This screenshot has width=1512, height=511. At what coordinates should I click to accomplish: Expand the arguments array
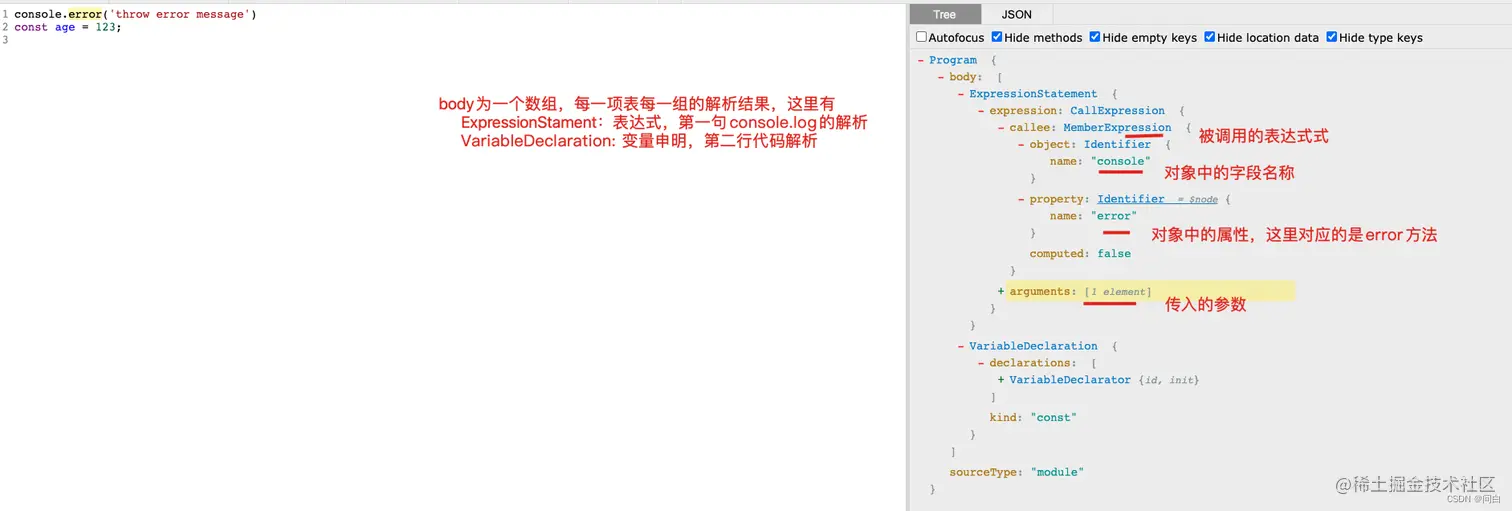(1000, 291)
